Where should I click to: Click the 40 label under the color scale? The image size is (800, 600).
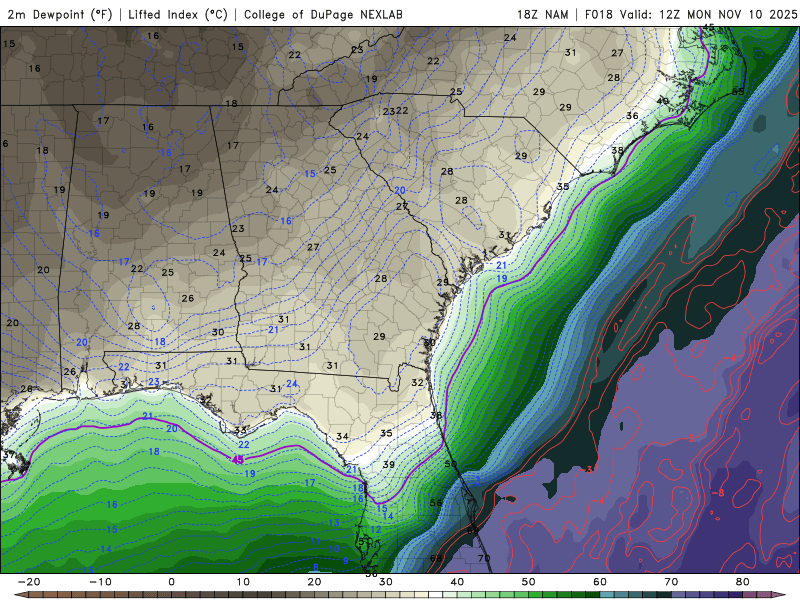457,582
